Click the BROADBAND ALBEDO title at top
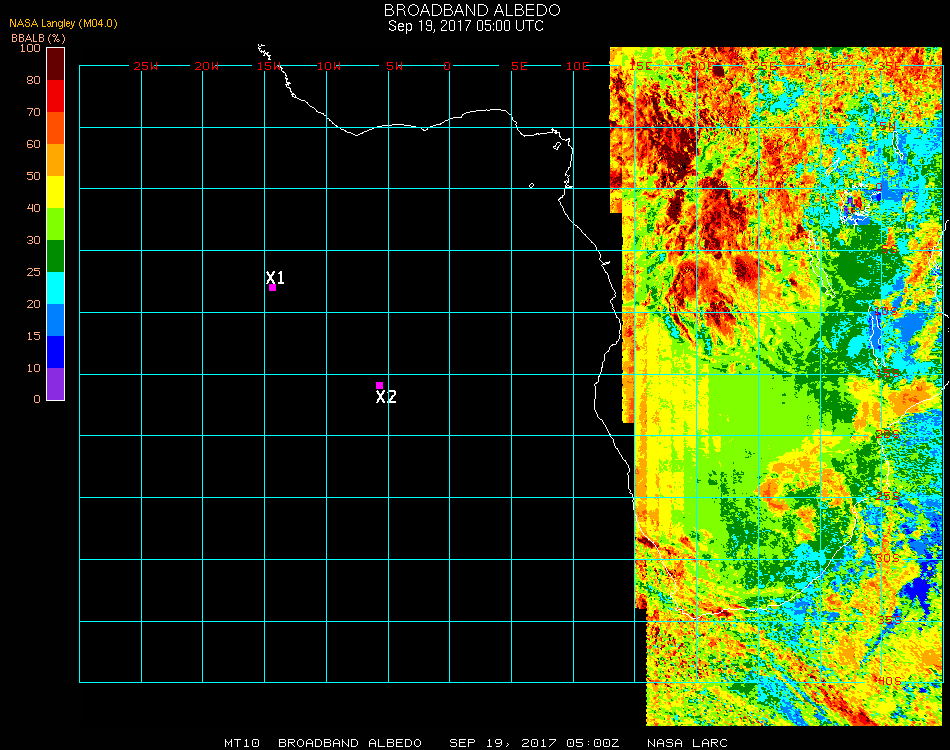This screenshot has width=950, height=750. pos(466,10)
